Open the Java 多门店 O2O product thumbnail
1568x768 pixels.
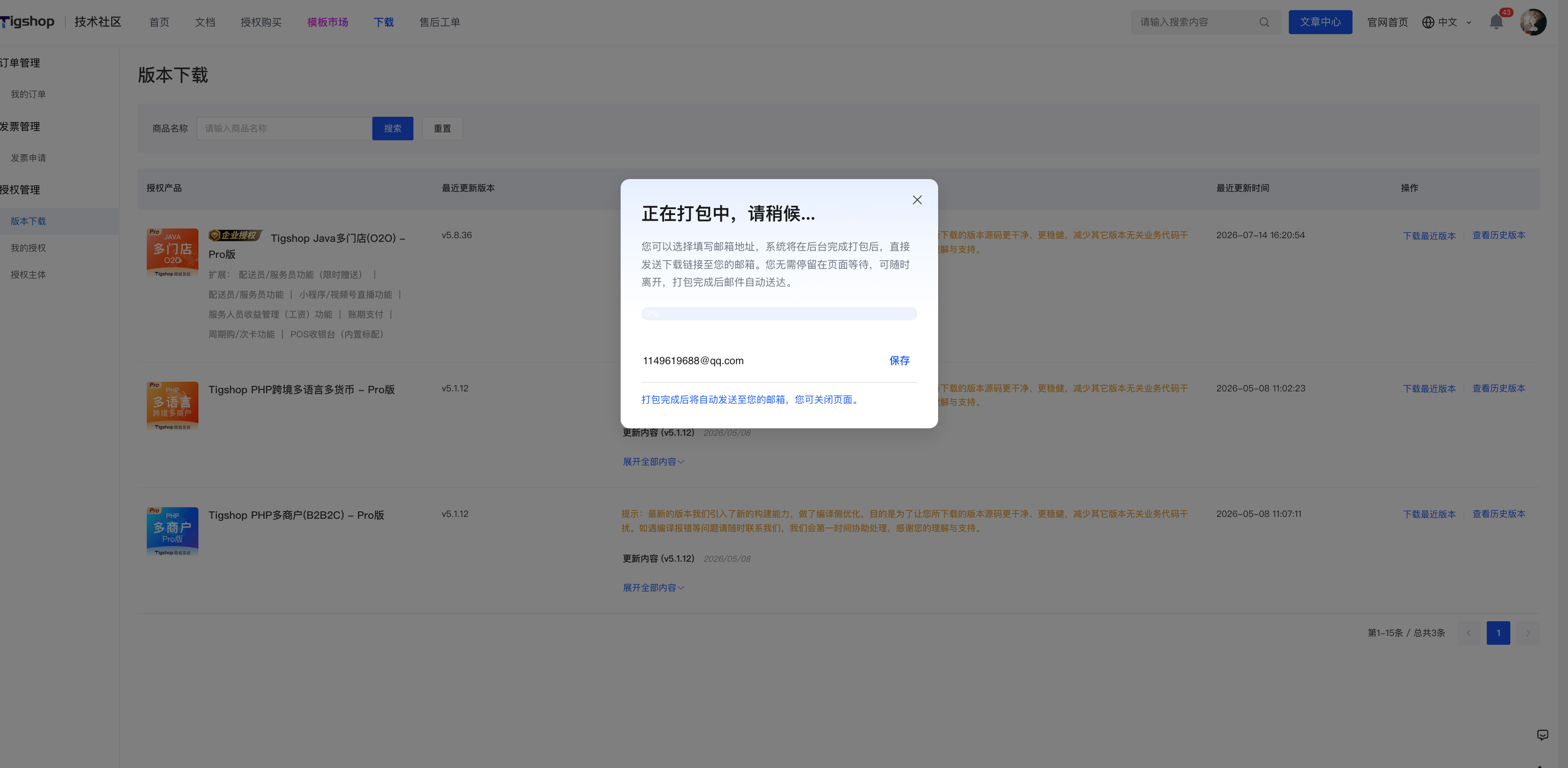click(172, 253)
